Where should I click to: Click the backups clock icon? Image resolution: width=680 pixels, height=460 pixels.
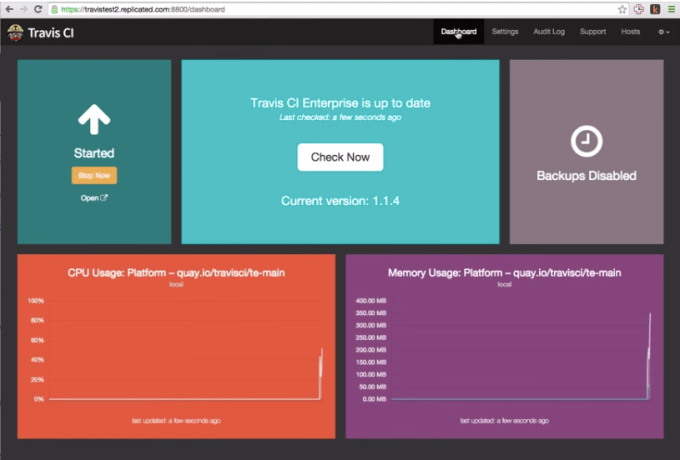[586, 141]
